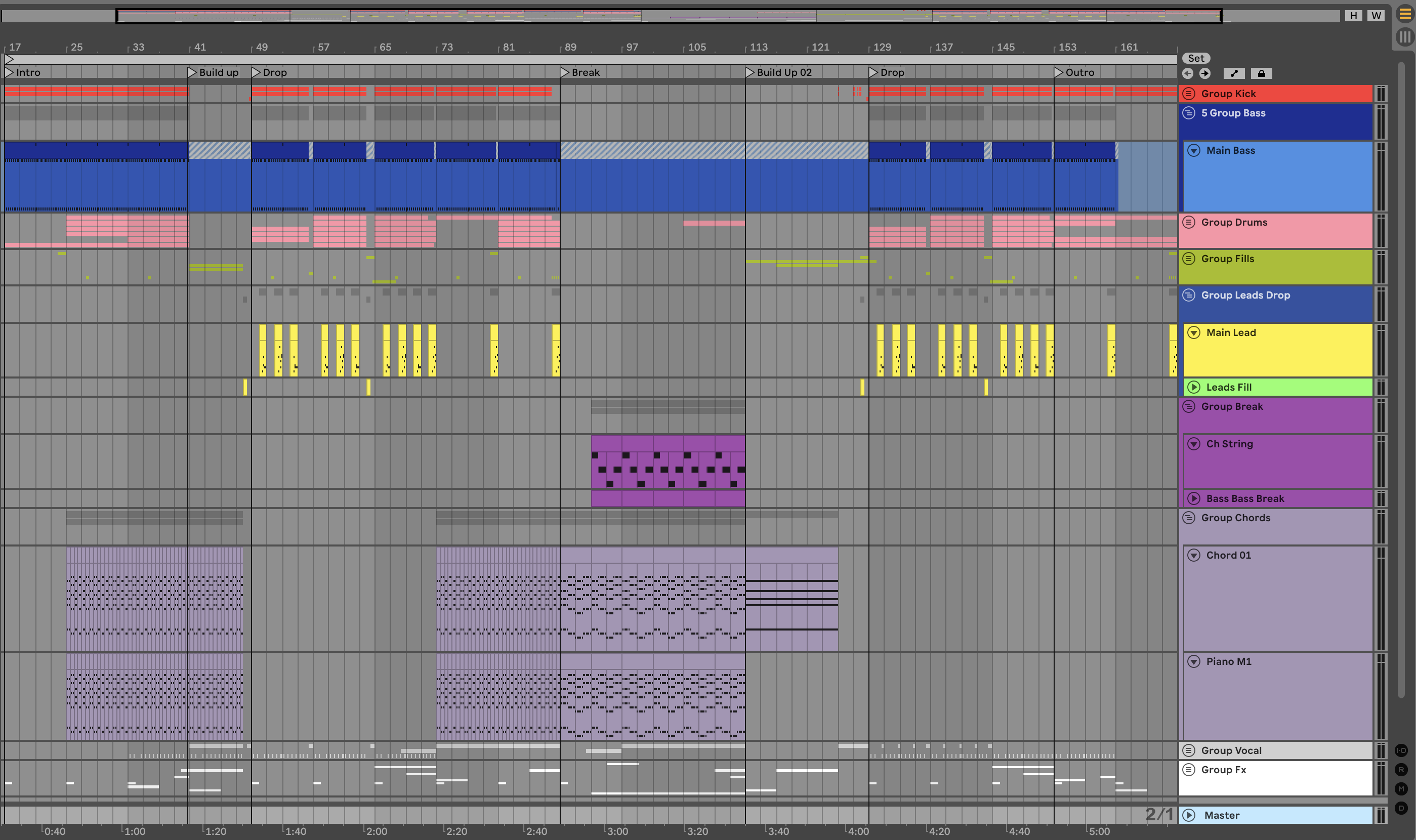Click the Master track unfold icon
The image size is (1416, 840).
[x=1189, y=815]
